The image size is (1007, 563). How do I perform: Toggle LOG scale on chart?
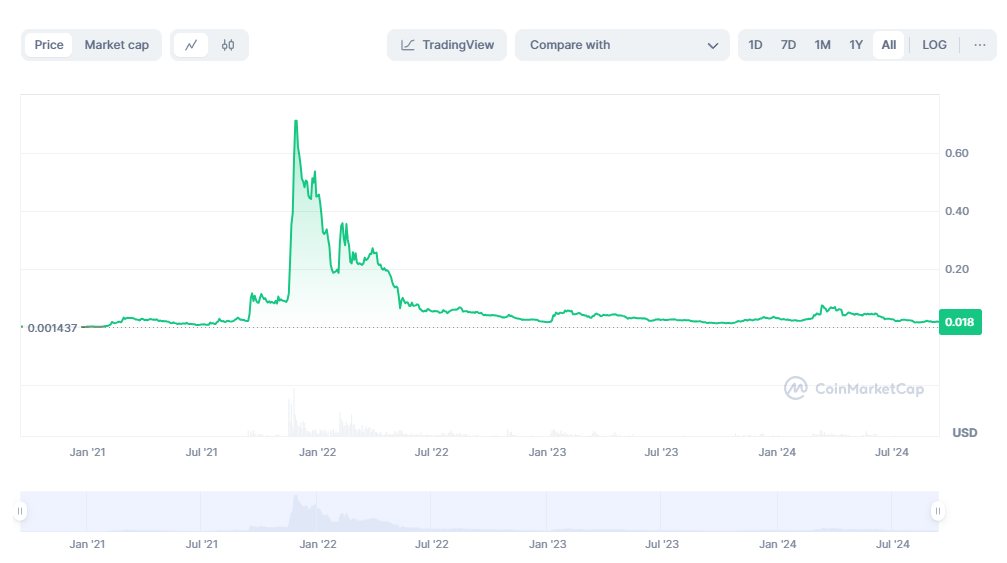[934, 45]
